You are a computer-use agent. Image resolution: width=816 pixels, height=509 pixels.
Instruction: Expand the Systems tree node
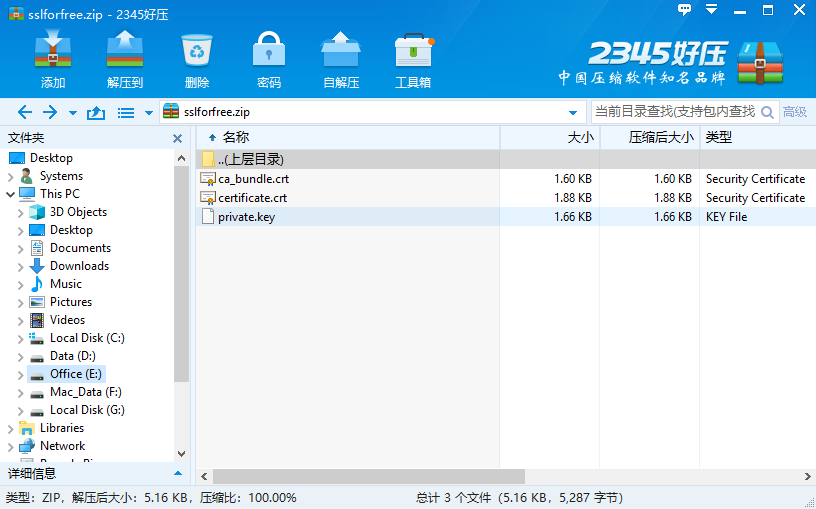pyautogui.click(x=10, y=176)
